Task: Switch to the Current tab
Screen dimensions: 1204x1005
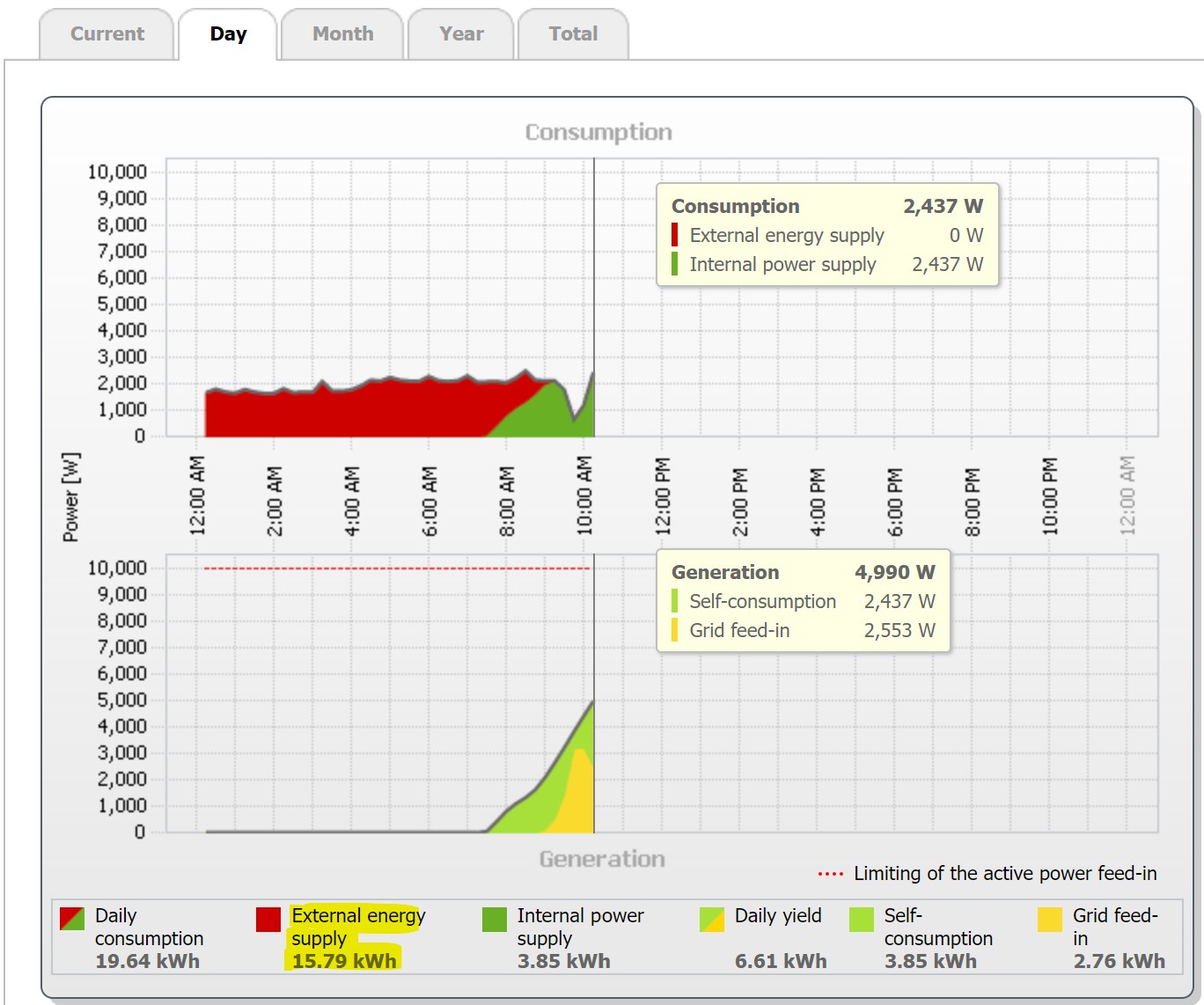Action: click(x=106, y=34)
